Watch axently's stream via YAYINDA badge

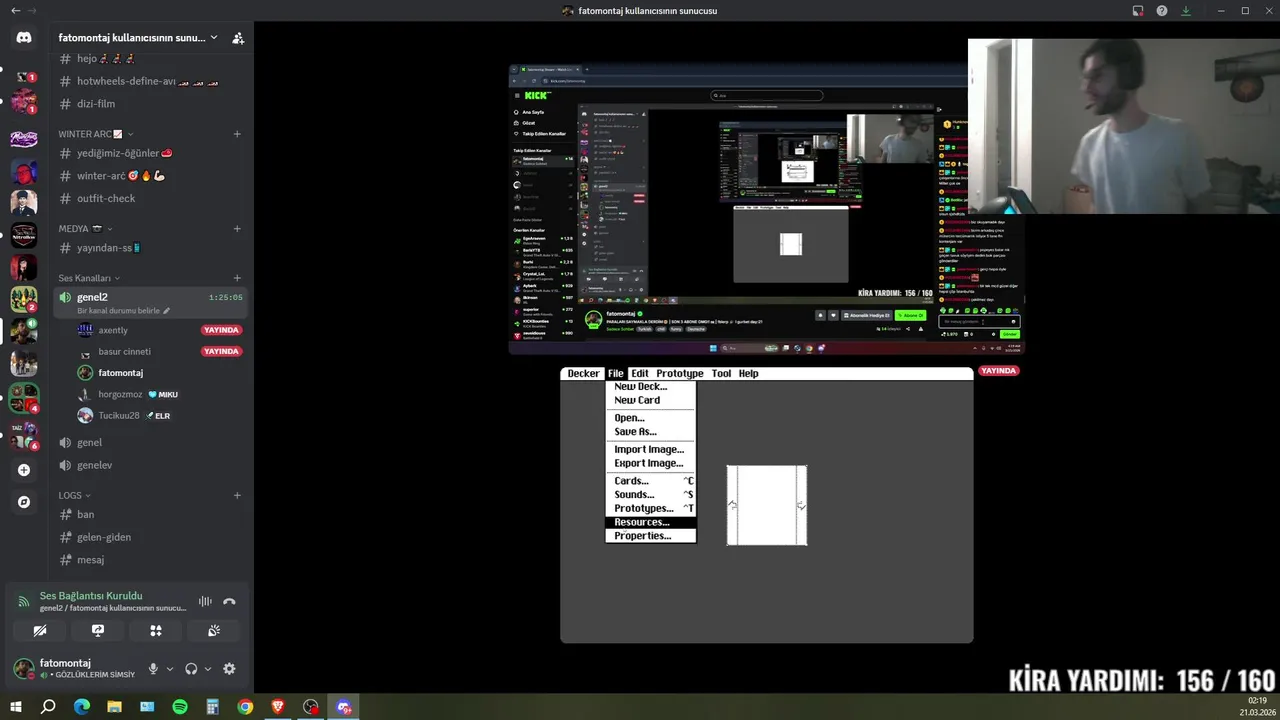point(221,330)
